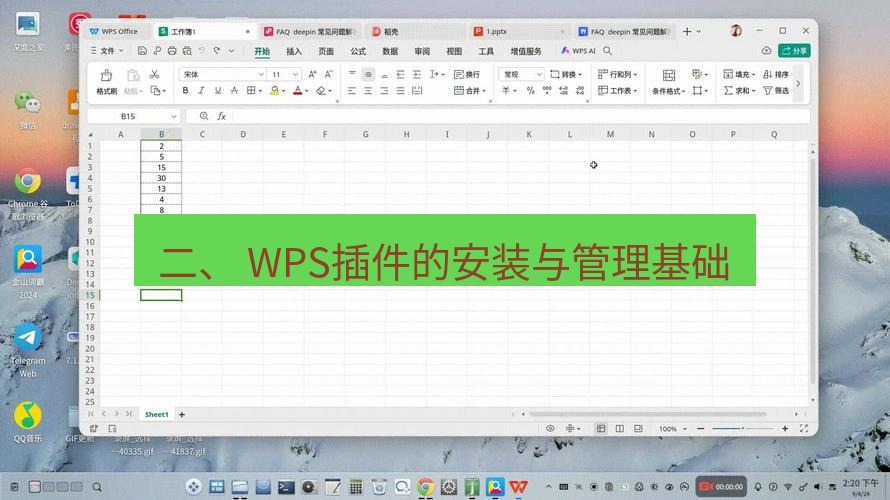Switch to the 数据 Data tab
This screenshot has height=500, width=890.
tap(390, 51)
